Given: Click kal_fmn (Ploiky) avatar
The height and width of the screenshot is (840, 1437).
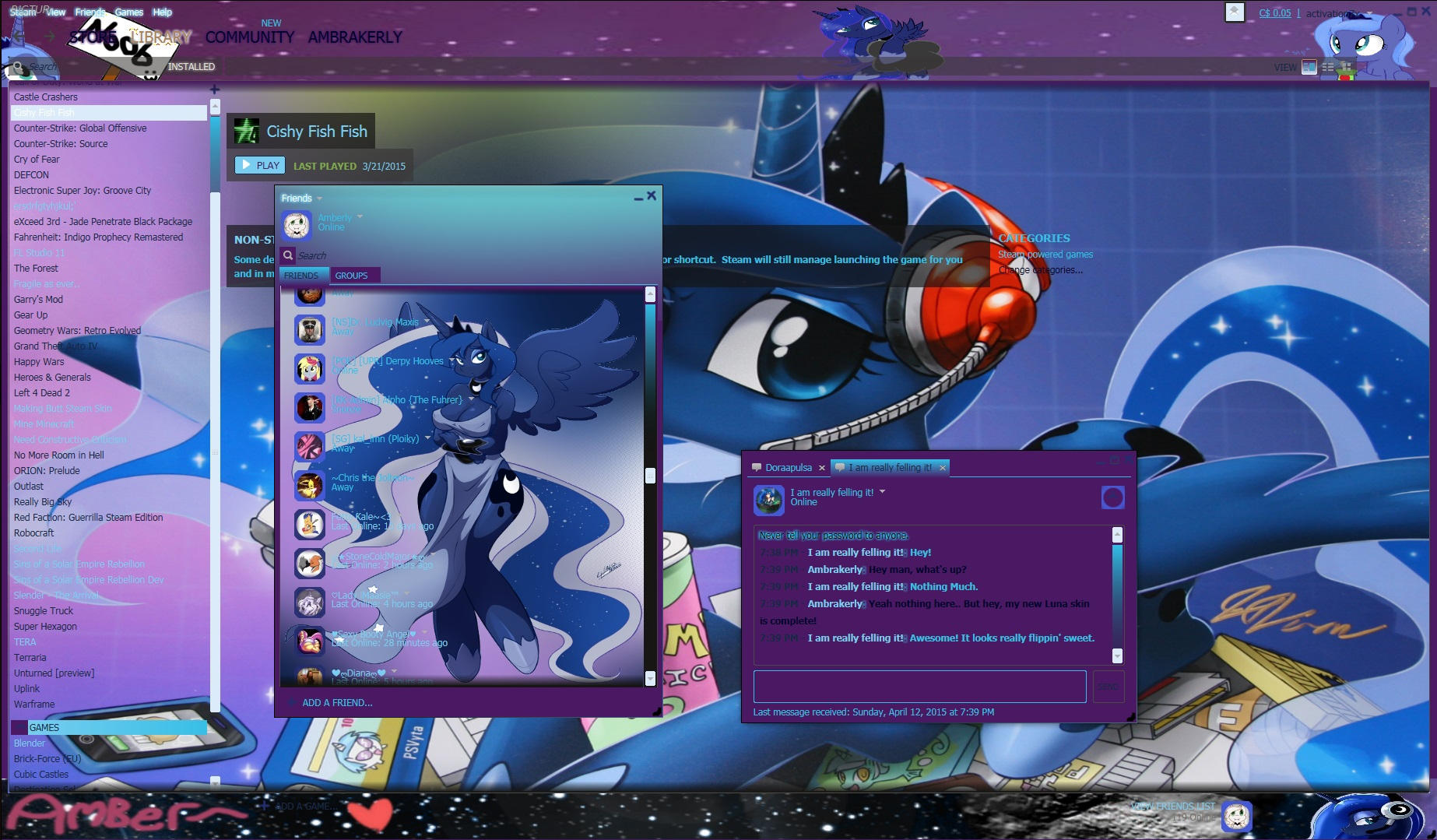Looking at the screenshot, I should click(x=309, y=446).
